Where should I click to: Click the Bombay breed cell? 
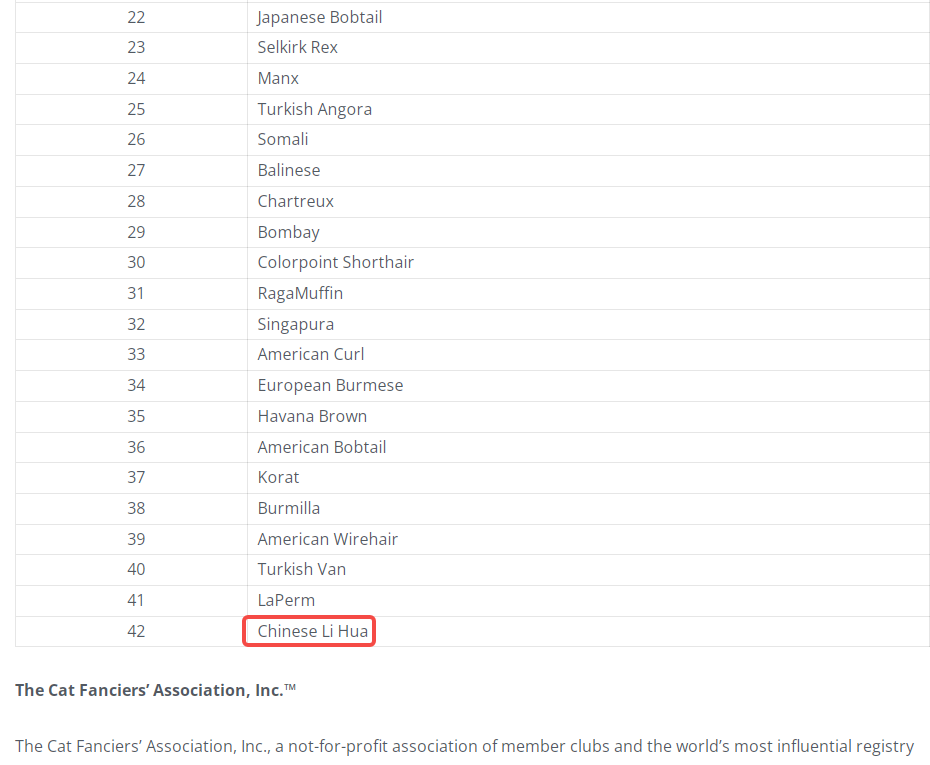(x=288, y=232)
